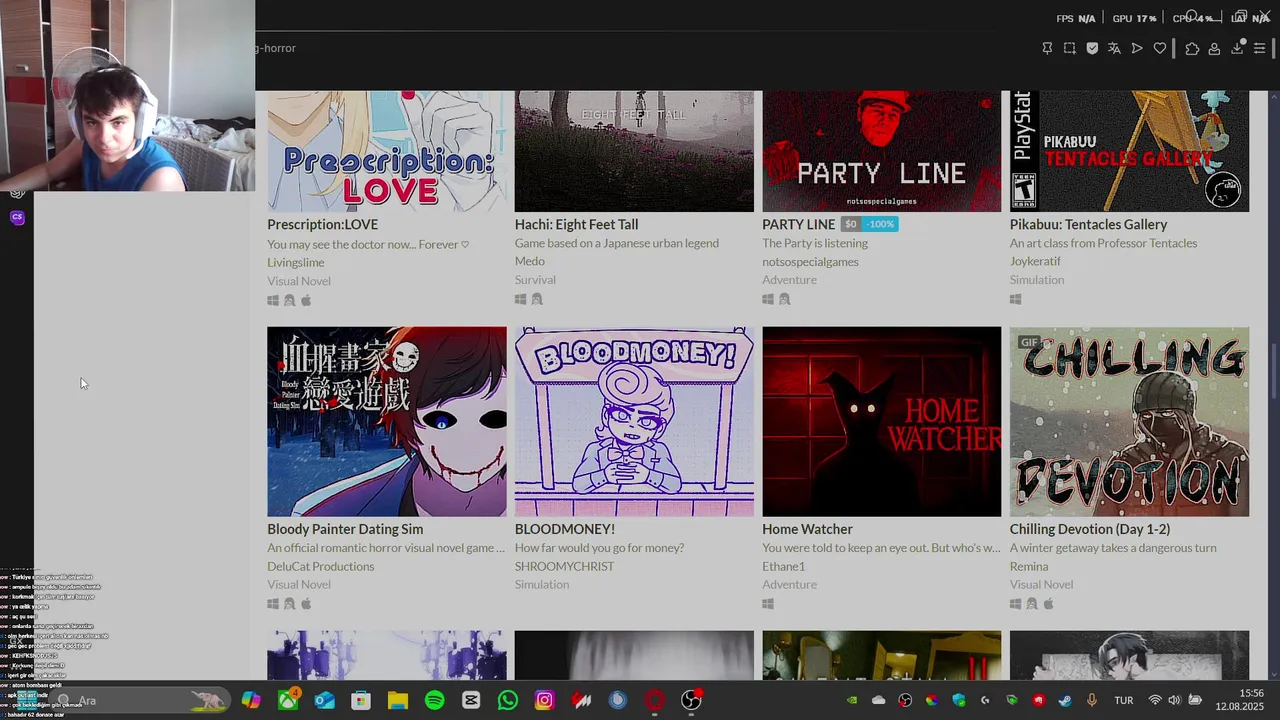Open the Prescription:LOVE game title link

click(322, 225)
